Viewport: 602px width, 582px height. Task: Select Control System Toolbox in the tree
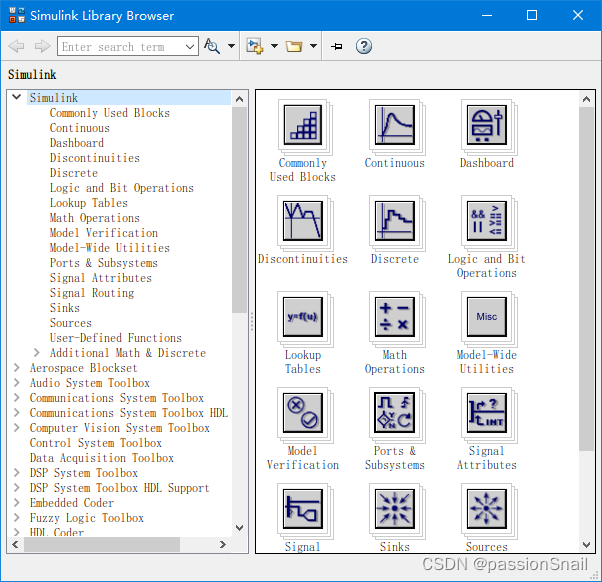96,443
